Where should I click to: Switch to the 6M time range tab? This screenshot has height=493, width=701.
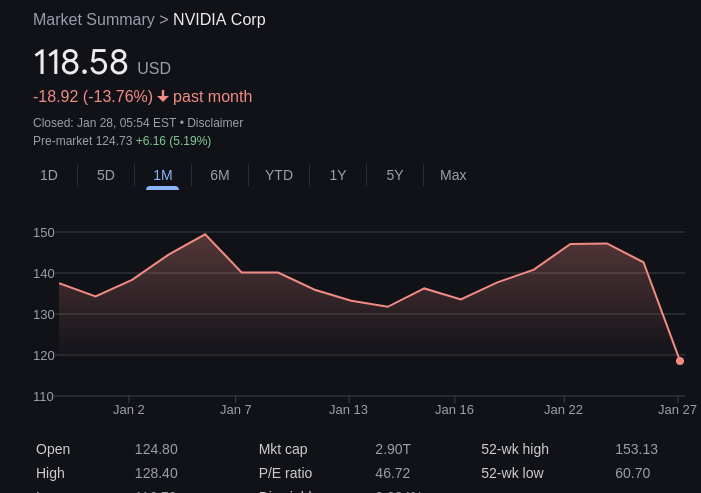tap(220, 175)
